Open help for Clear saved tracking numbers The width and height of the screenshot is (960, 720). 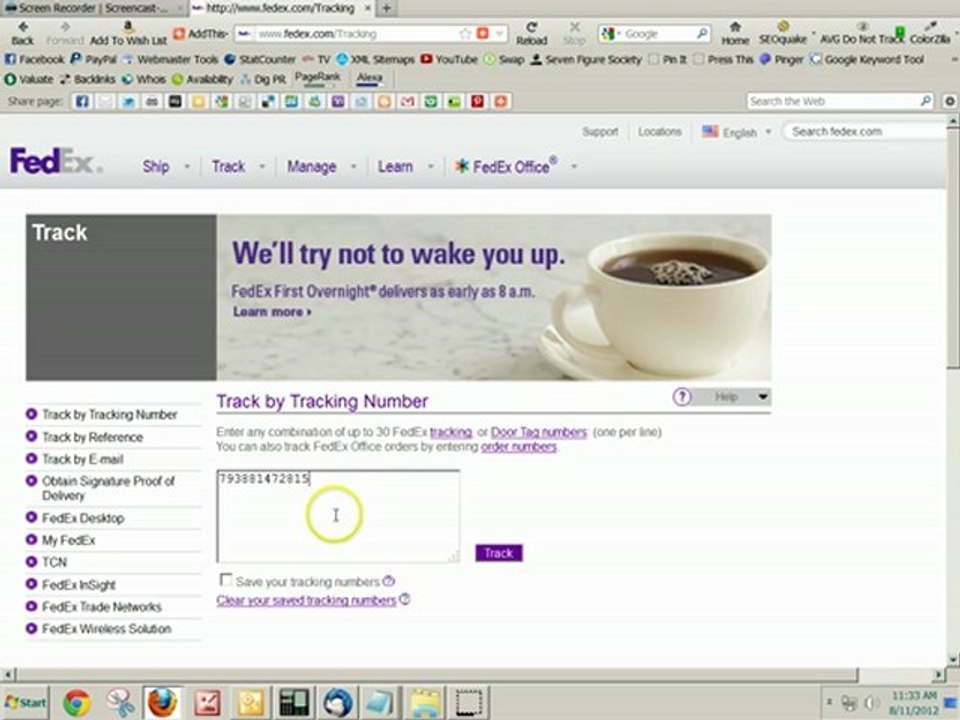coord(405,599)
